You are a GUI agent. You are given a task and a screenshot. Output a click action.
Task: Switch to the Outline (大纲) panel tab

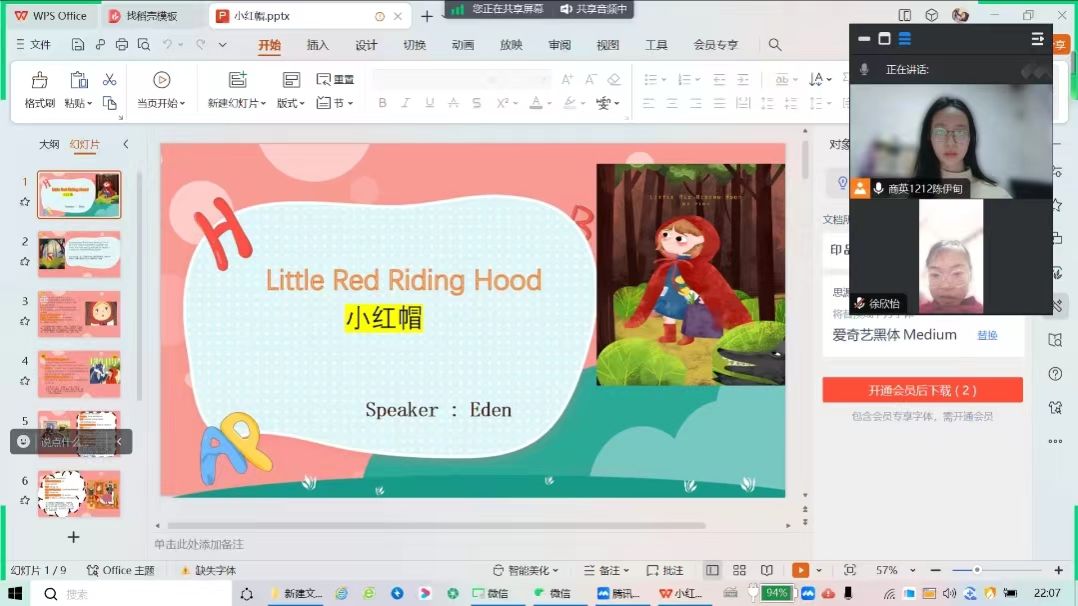pos(49,144)
